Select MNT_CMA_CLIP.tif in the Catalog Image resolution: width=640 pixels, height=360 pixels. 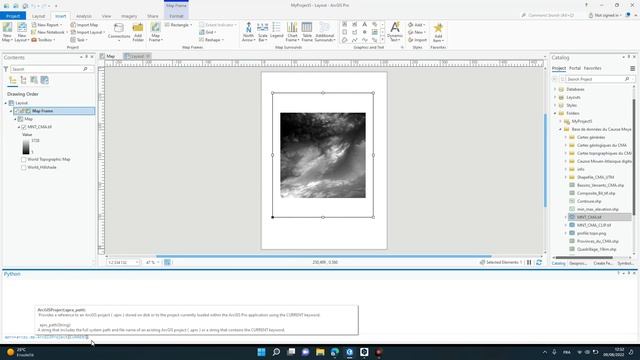(x=594, y=225)
